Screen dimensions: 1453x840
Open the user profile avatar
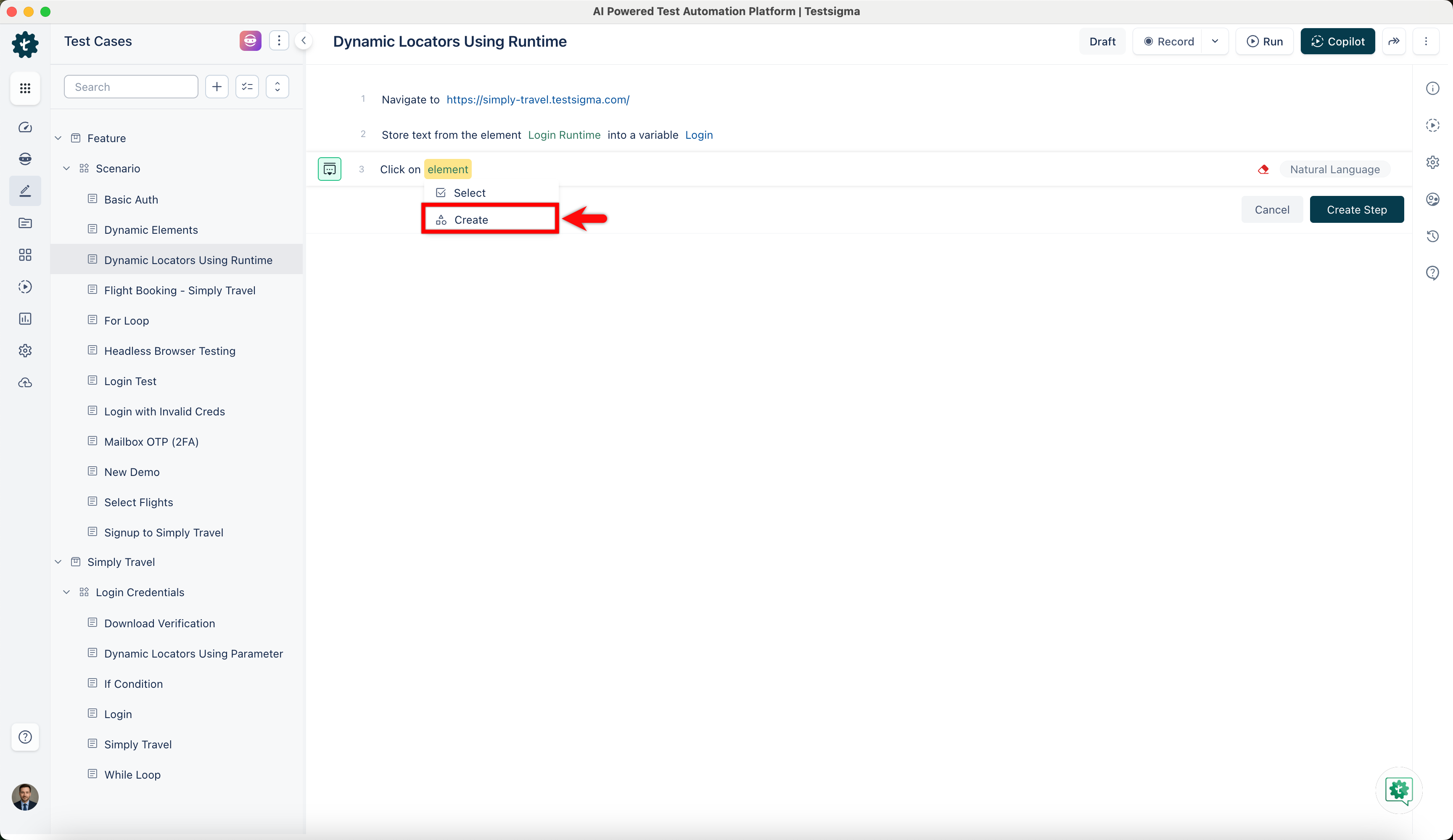click(x=25, y=798)
